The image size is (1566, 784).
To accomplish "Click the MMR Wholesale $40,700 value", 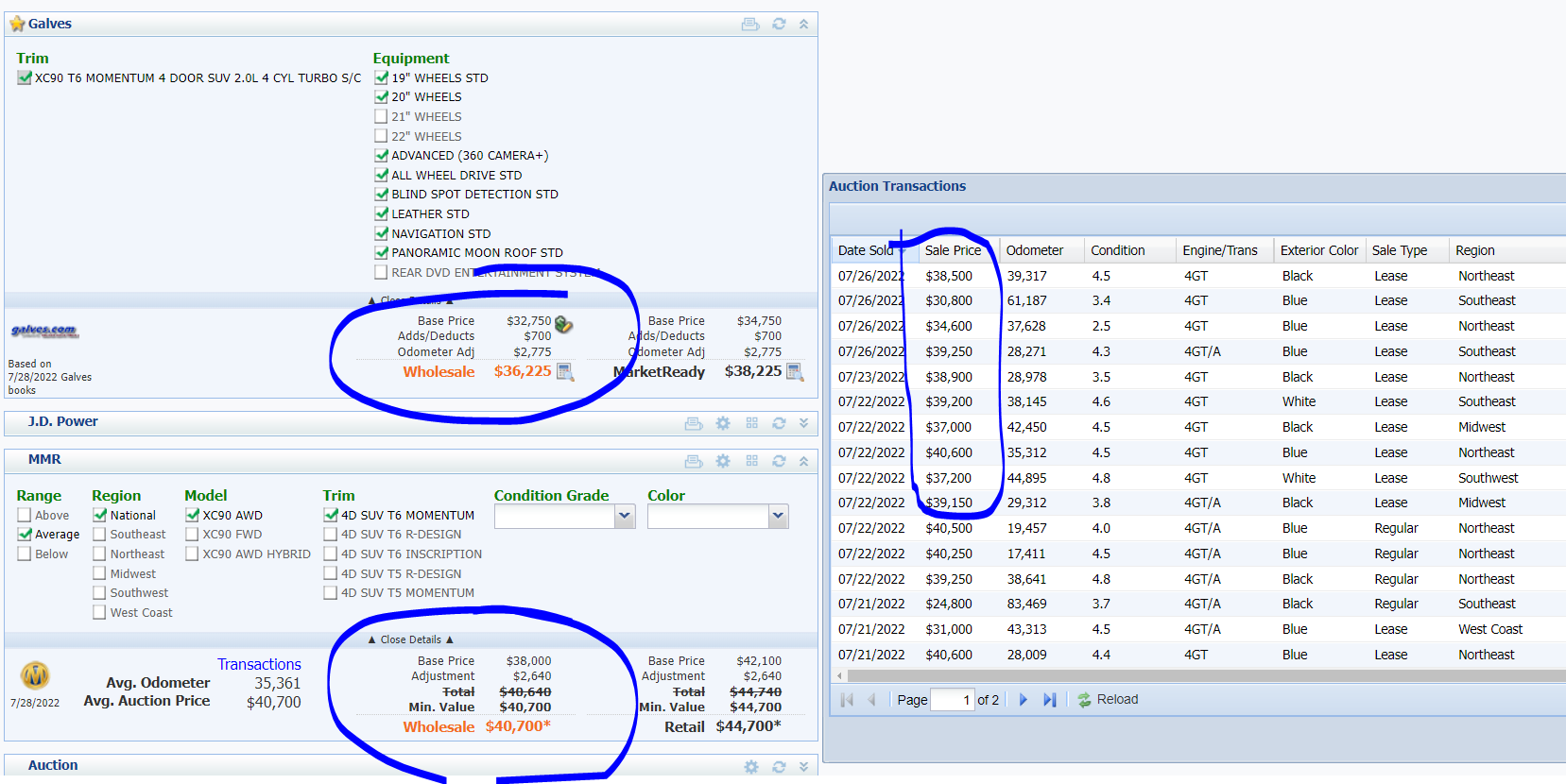I will pos(518,726).
